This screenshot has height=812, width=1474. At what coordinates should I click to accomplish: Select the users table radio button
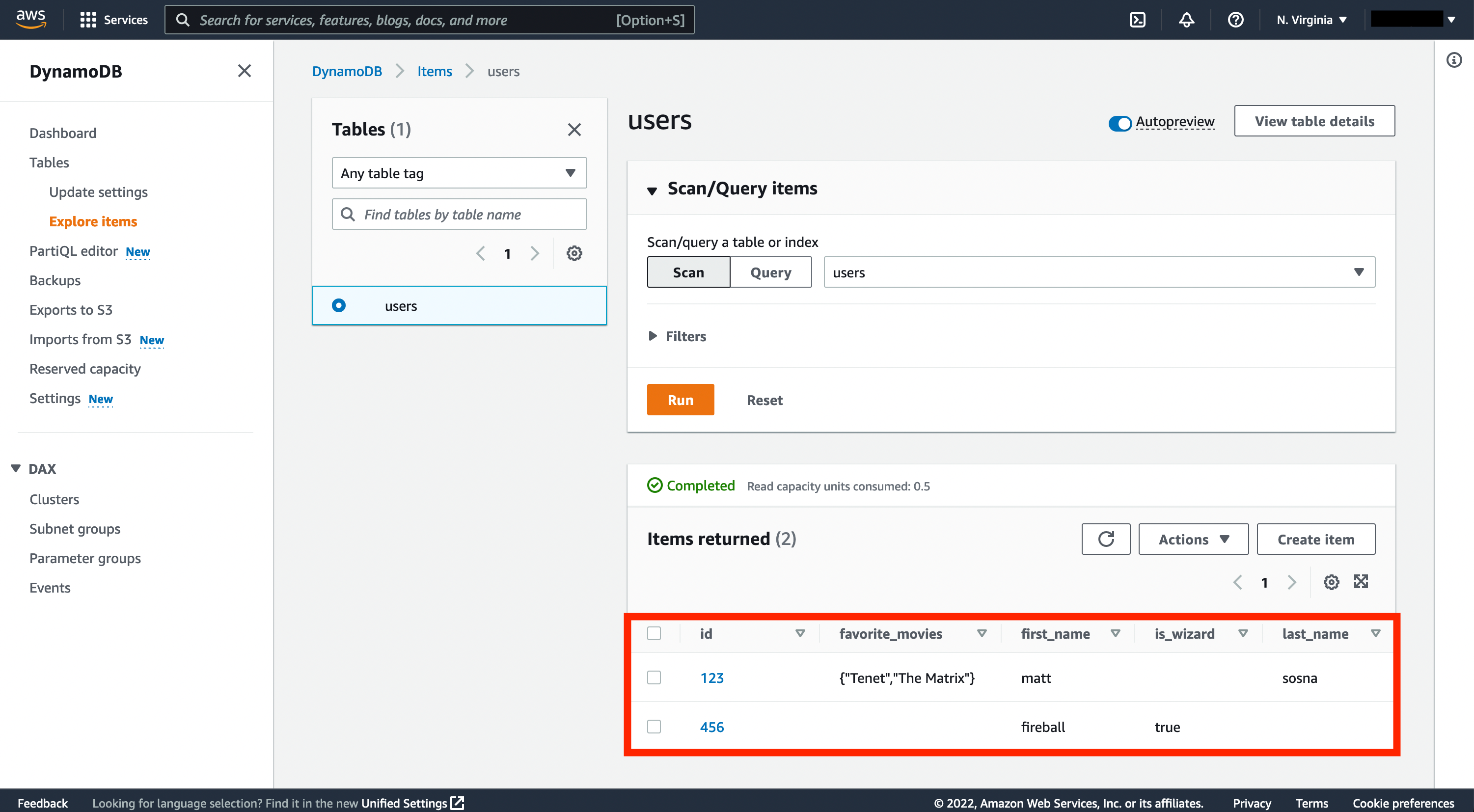339,305
